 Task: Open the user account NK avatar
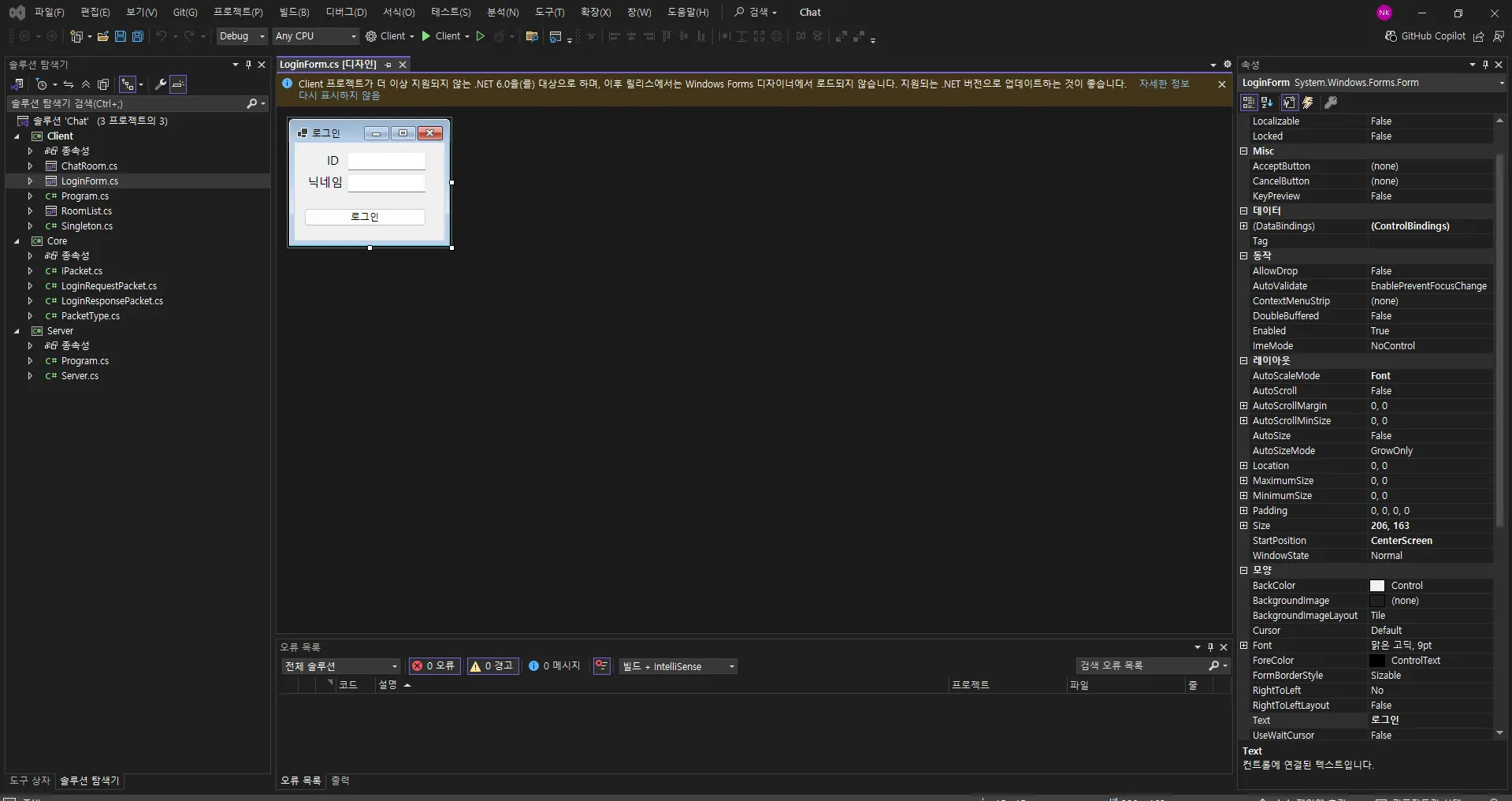[1384, 13]
